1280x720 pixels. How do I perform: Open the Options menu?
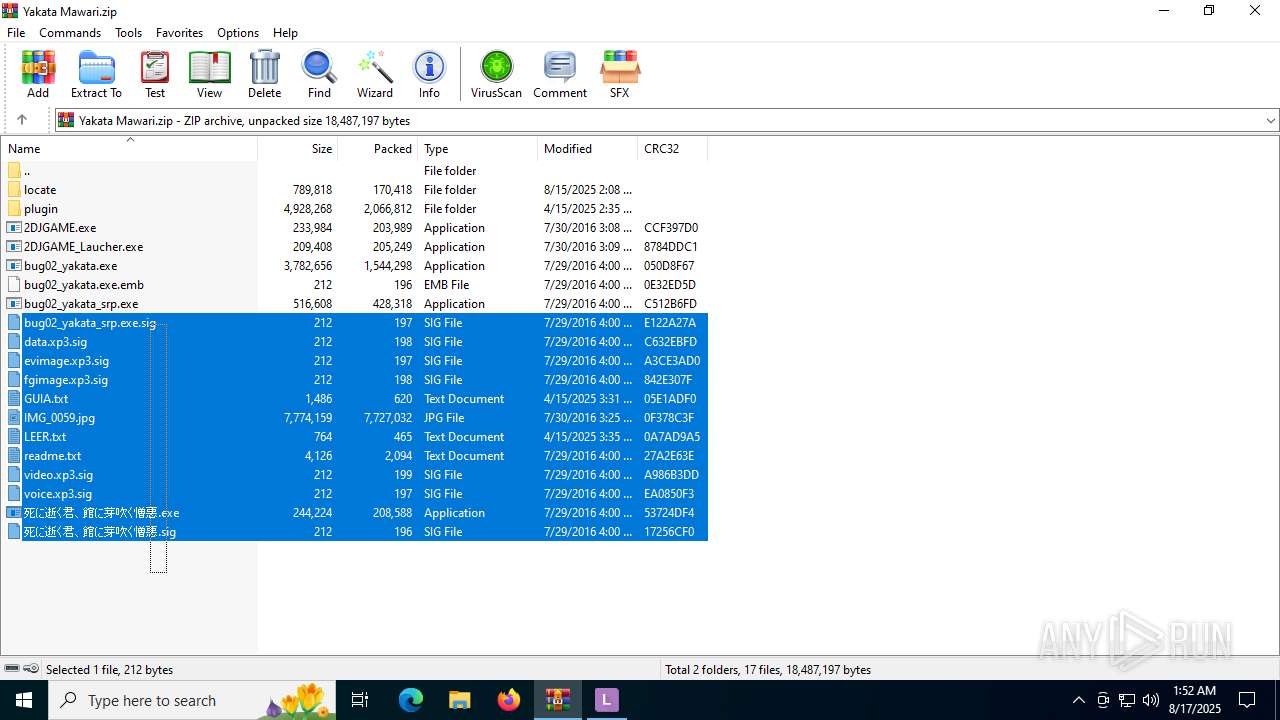coord(238,33)
